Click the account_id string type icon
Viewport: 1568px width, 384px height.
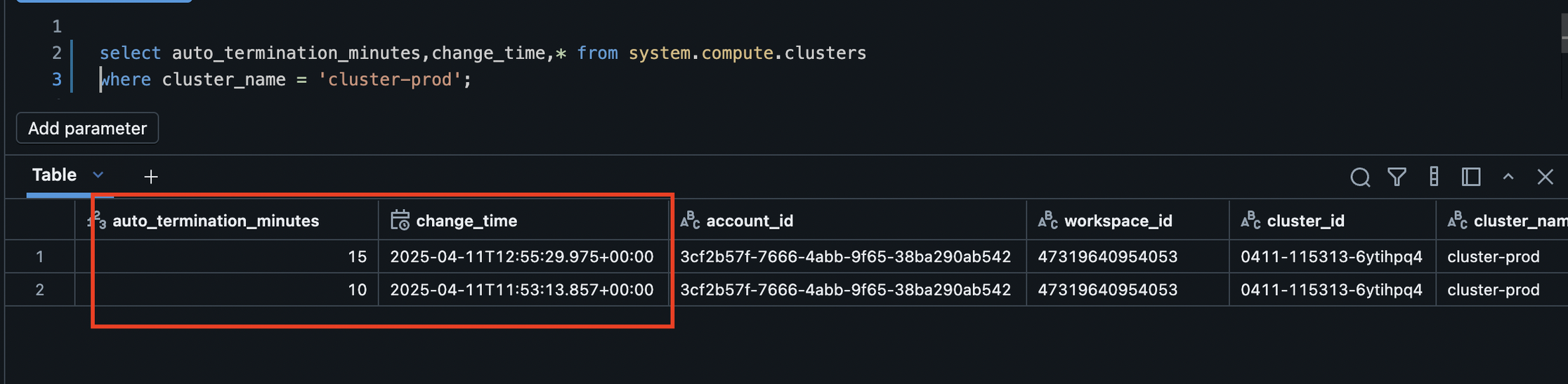[x=690, y=220]
